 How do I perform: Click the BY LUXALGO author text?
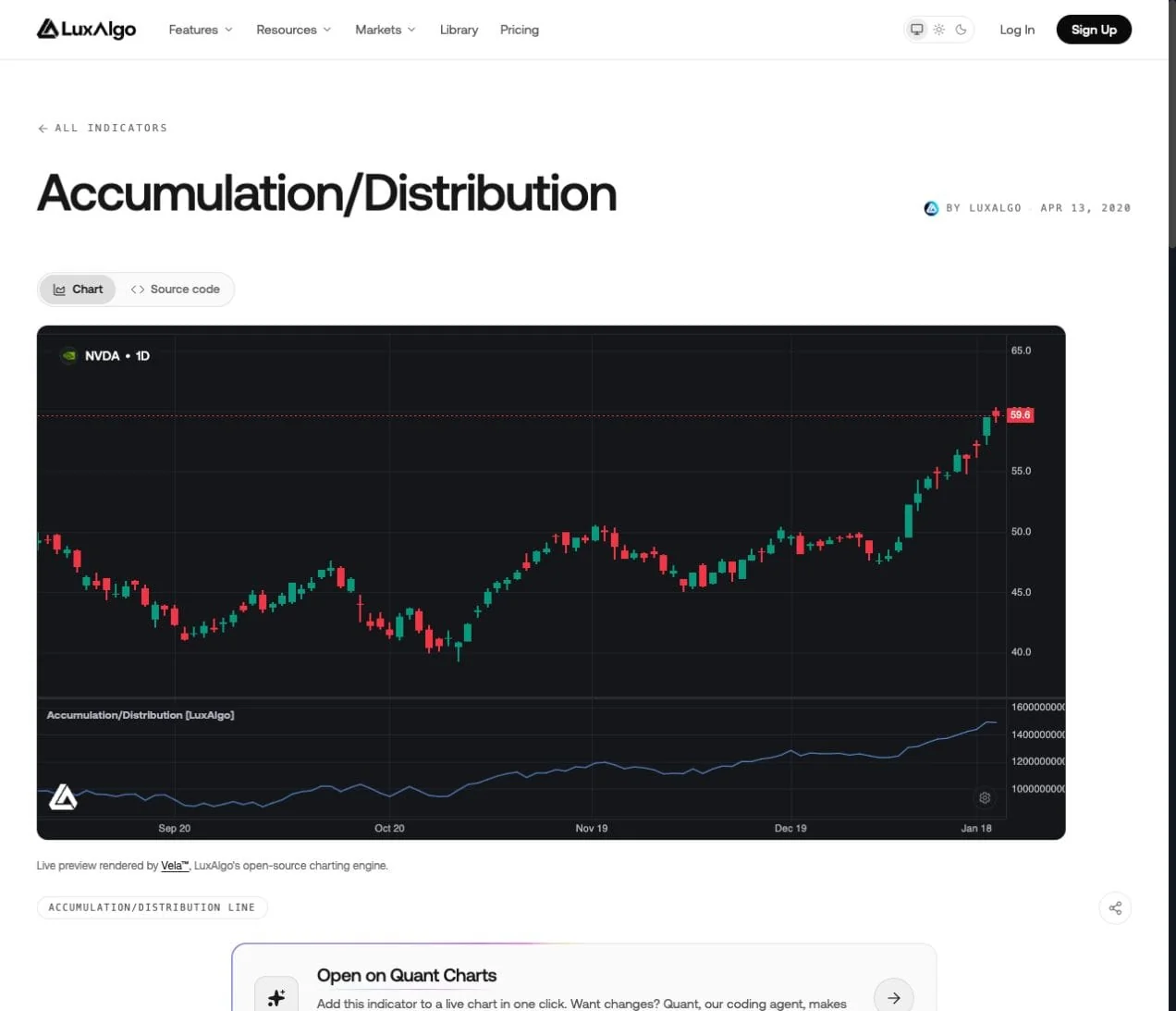pyautogui.click(x=984, y=208)
